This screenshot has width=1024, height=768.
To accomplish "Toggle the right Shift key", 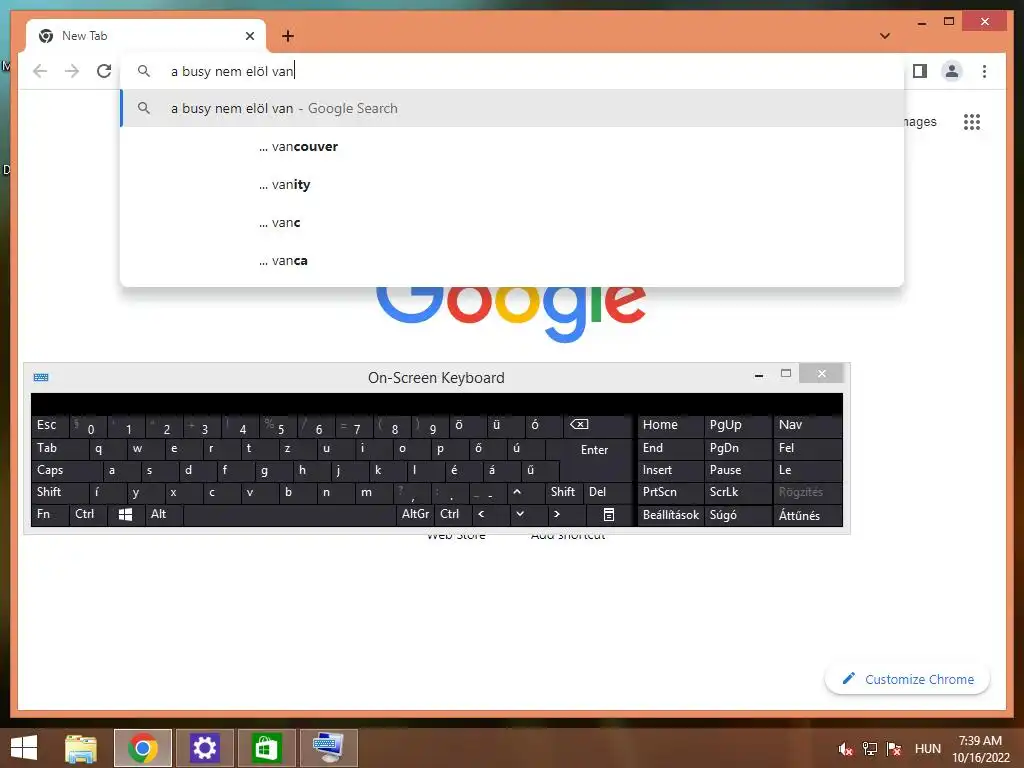I will [563, 492].
